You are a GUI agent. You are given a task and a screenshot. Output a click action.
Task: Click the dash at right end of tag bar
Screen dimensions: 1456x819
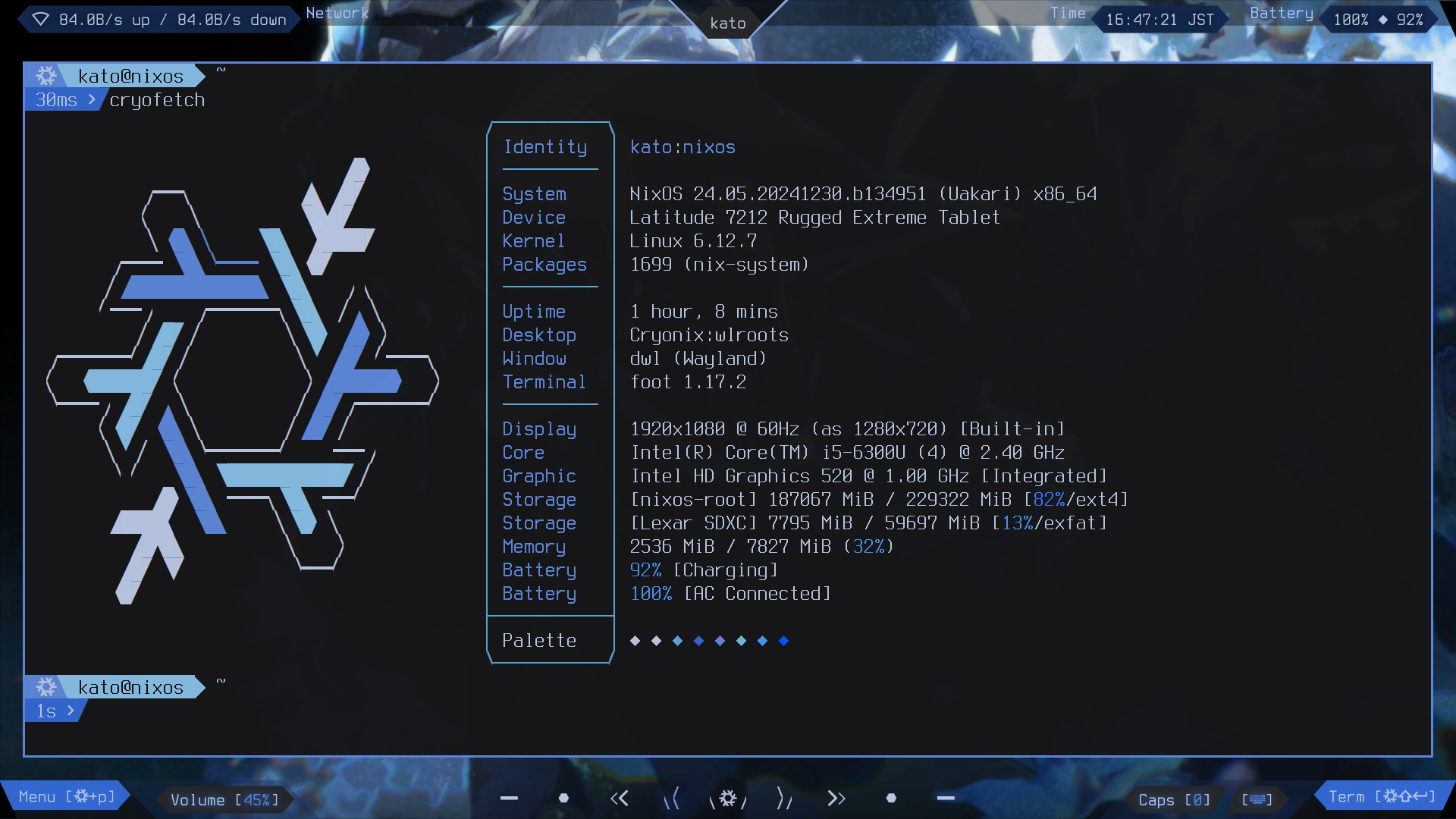(x=946, y=798)
